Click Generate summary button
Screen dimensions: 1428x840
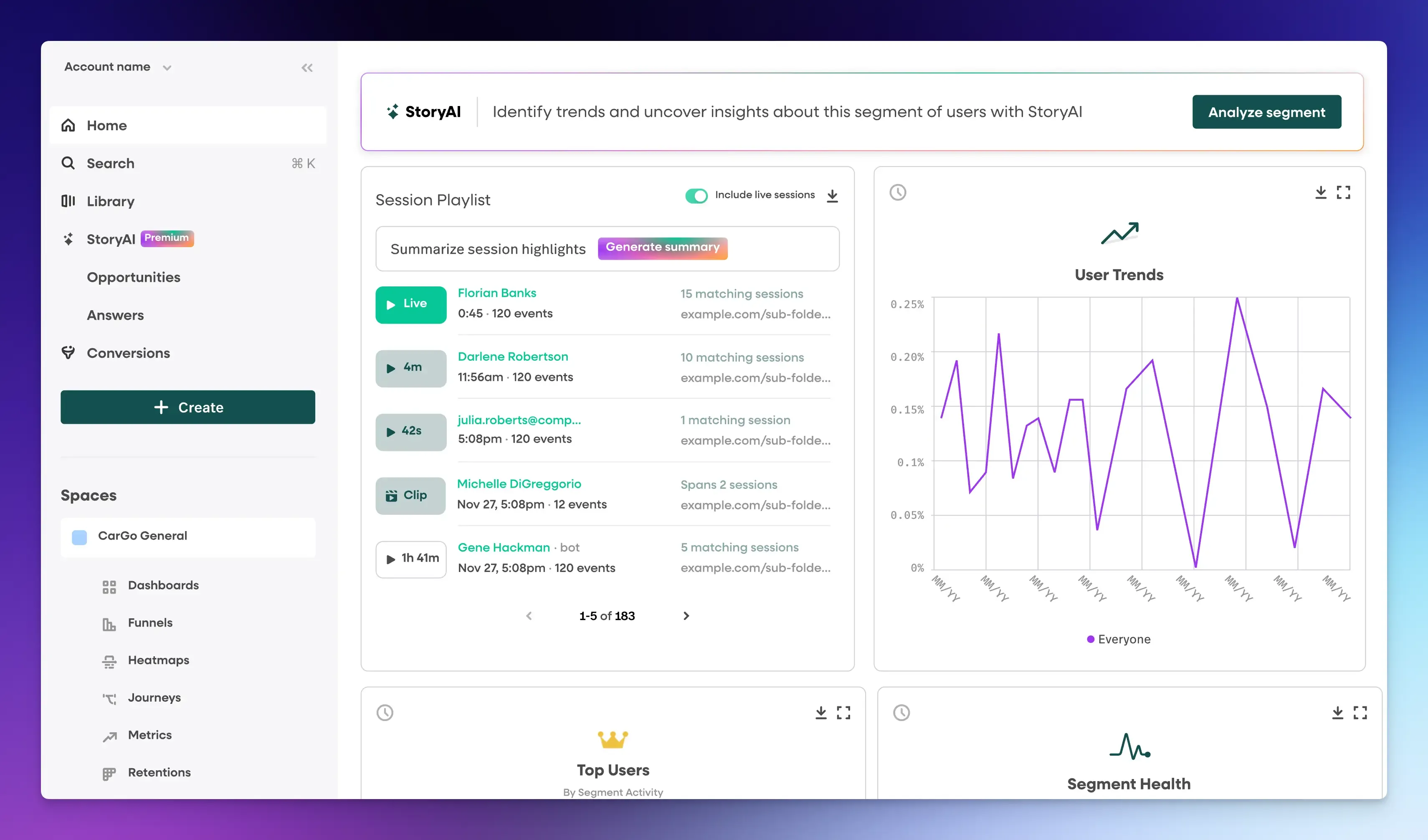click(662, 248)
